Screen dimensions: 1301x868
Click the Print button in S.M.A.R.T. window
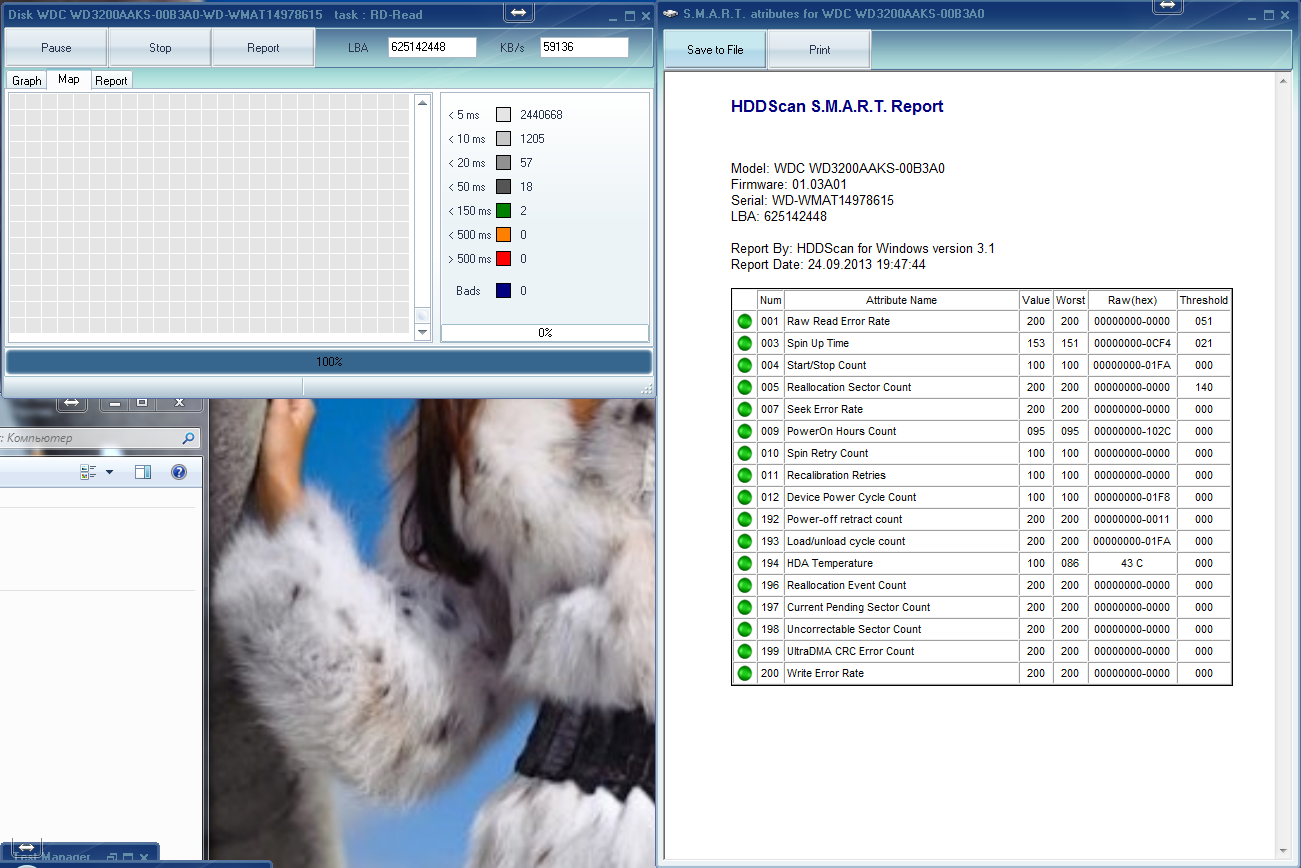[819, 50]
